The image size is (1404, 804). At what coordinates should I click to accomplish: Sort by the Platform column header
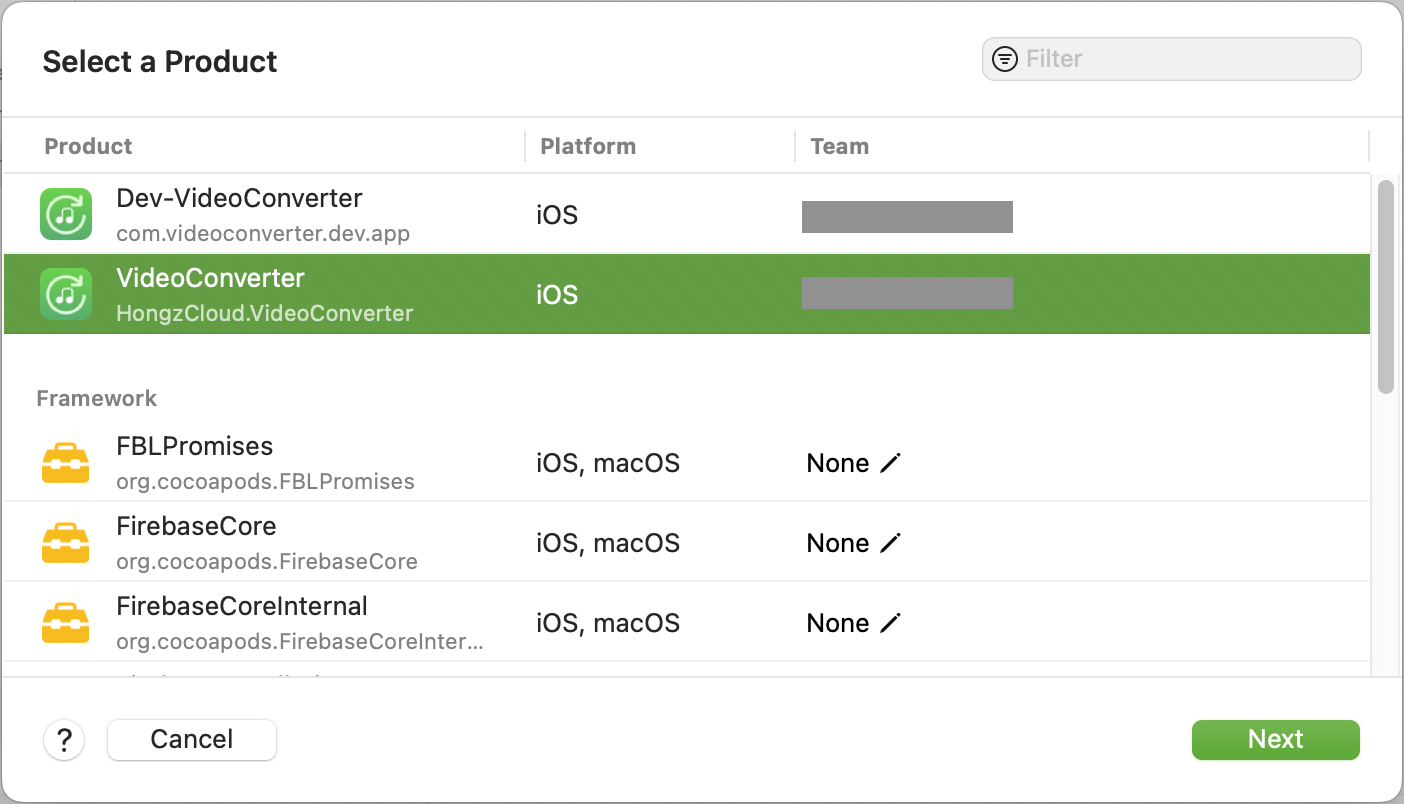(x=588, y=146)
